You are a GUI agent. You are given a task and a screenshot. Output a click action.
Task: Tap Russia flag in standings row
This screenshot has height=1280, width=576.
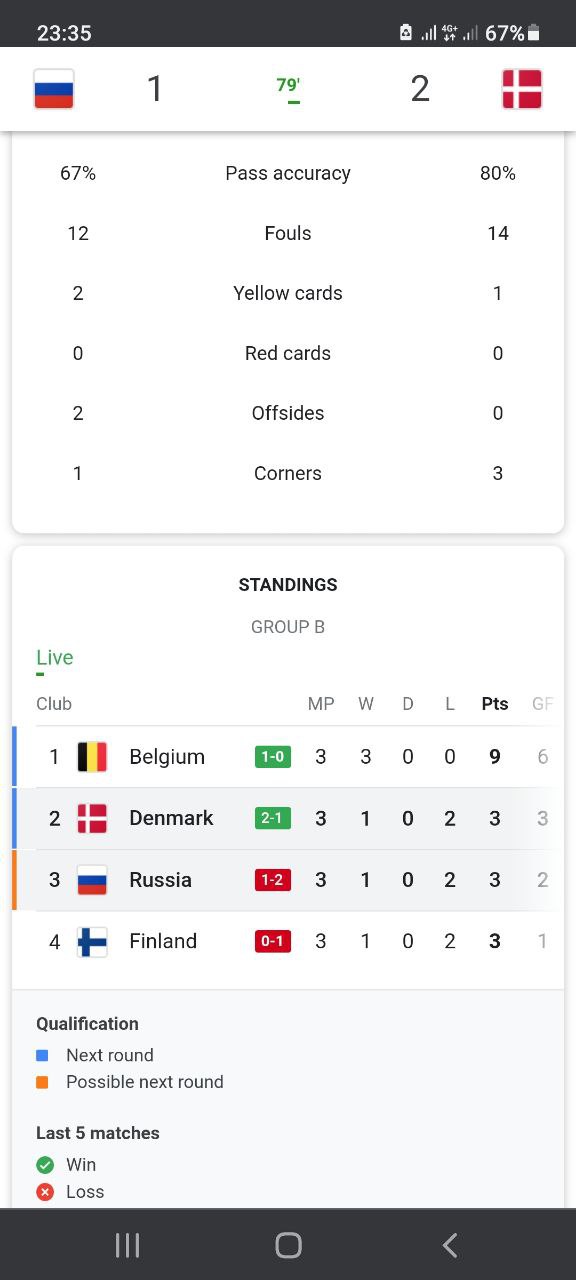[92, 880]
